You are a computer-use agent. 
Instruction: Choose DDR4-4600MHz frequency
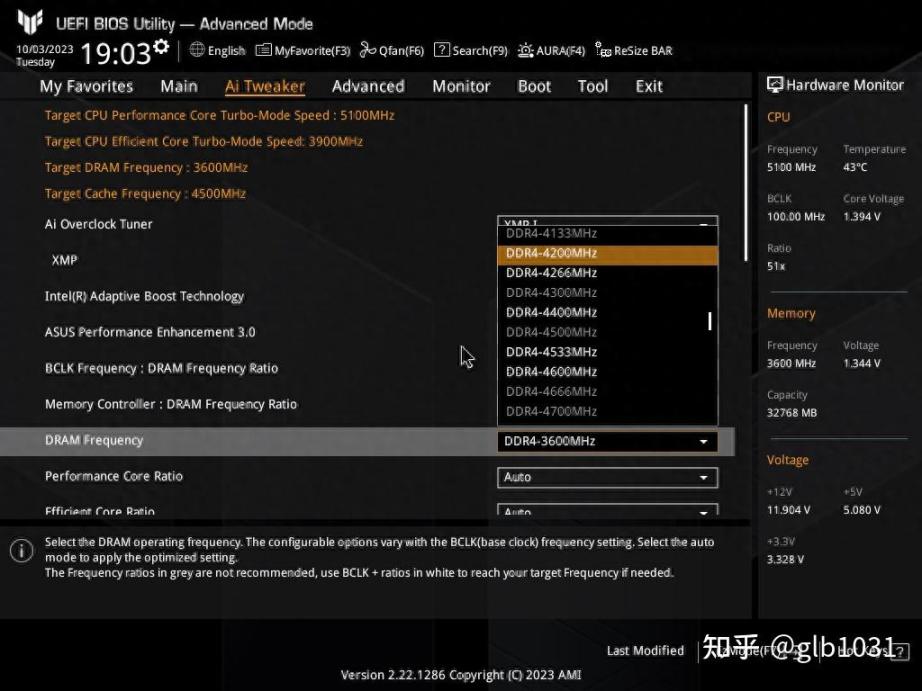click(x=607, y=372)
